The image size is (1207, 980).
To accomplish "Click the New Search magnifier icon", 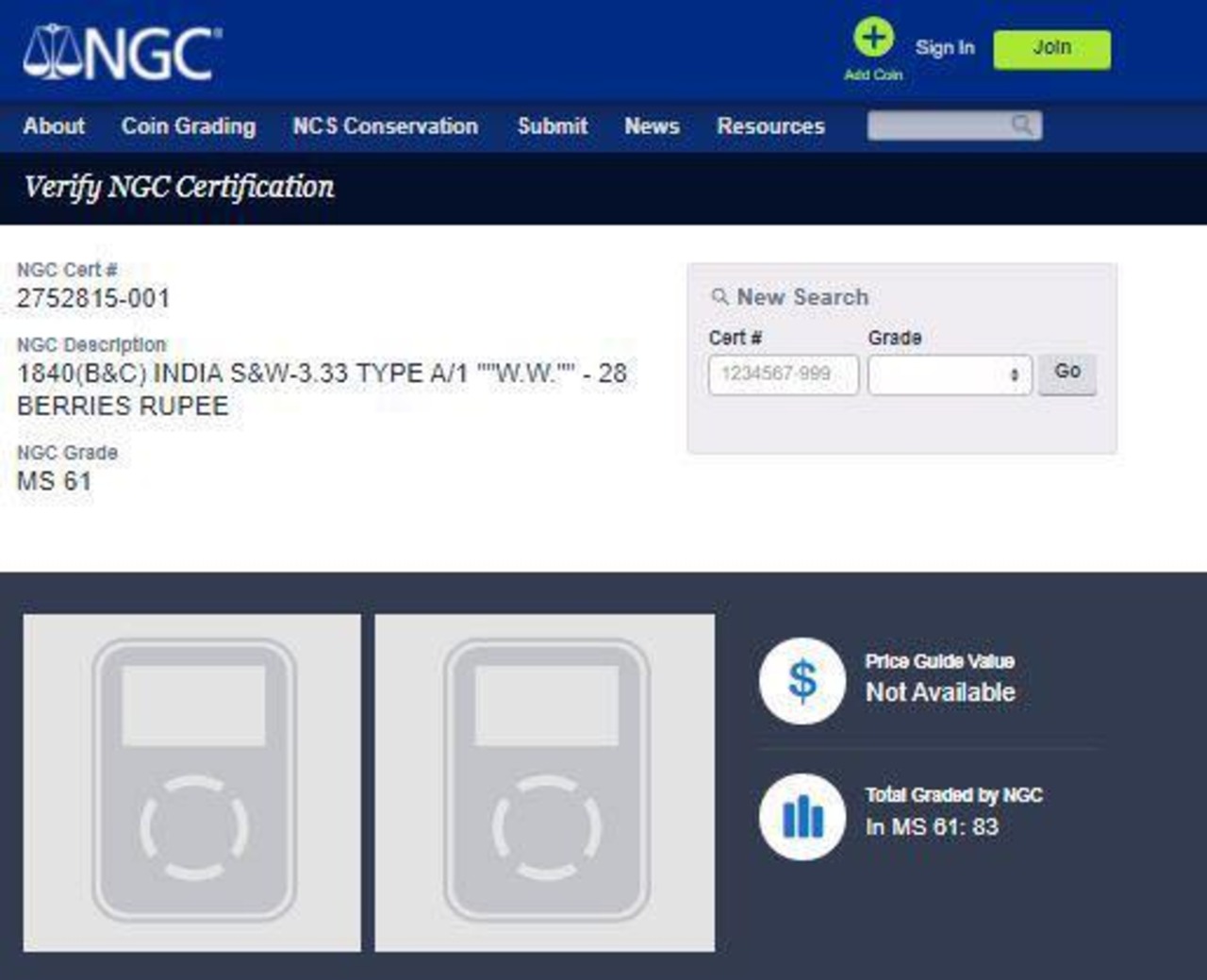I will [x=719, y=297].
